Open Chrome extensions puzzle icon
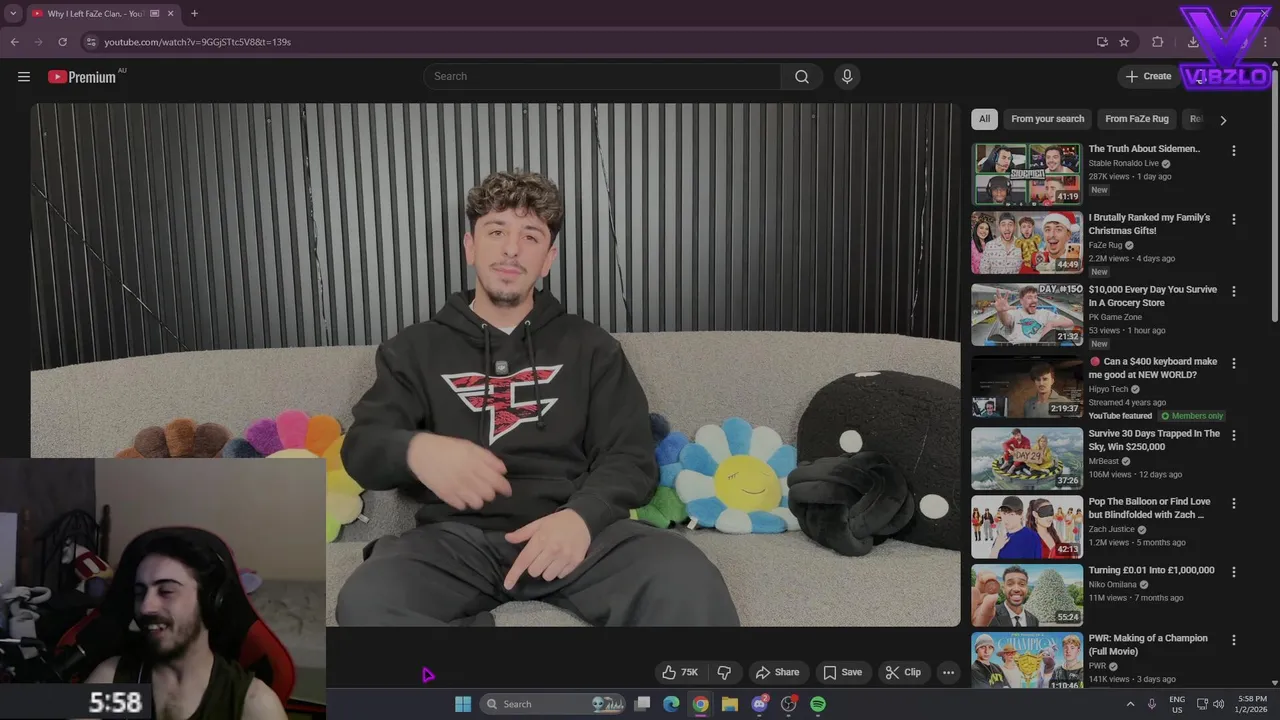Viewport: 1280px width, 720px height. click(1157, 42)
